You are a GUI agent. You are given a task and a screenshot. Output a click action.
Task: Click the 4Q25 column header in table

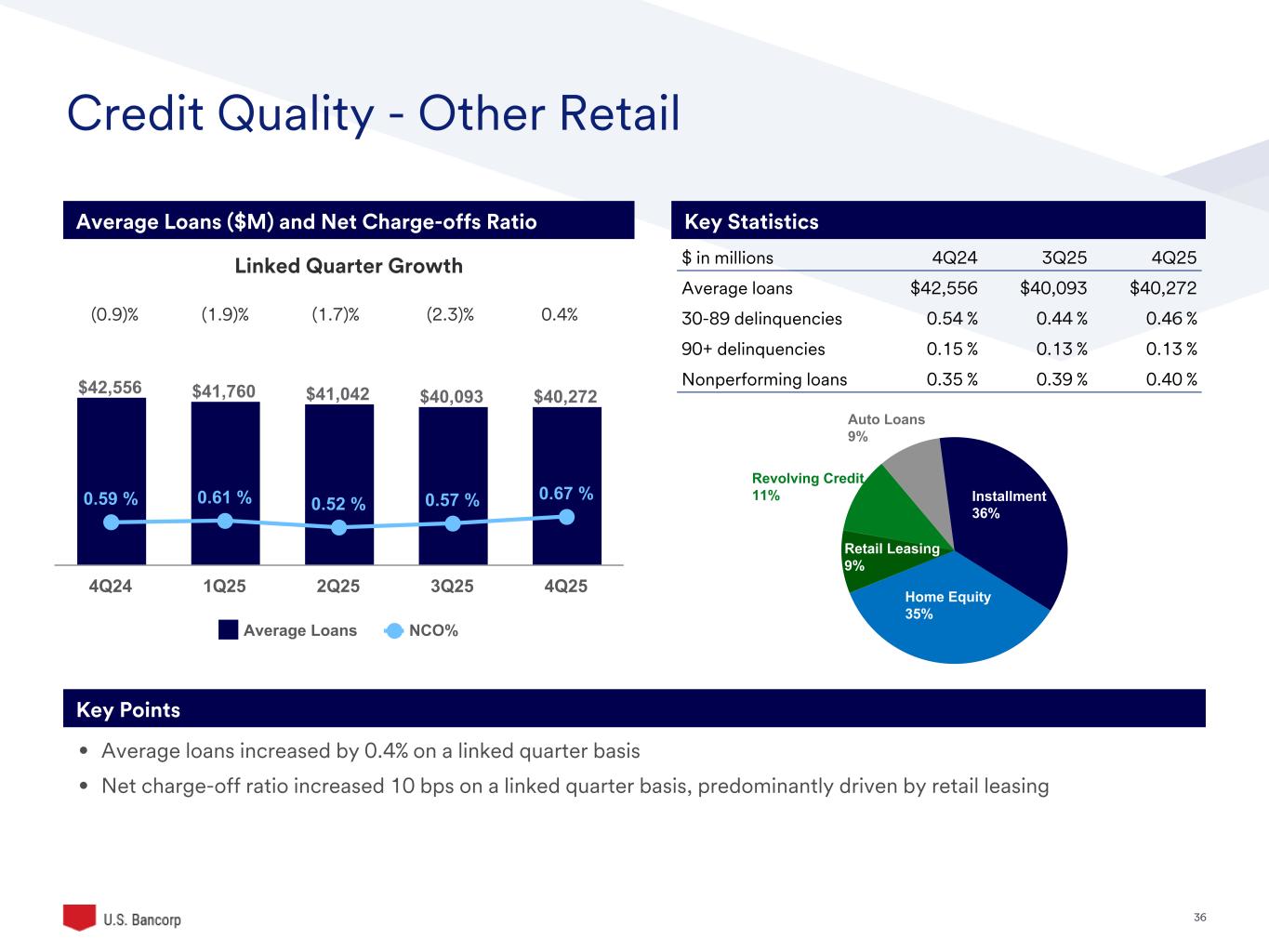(x=1172, y=258)
